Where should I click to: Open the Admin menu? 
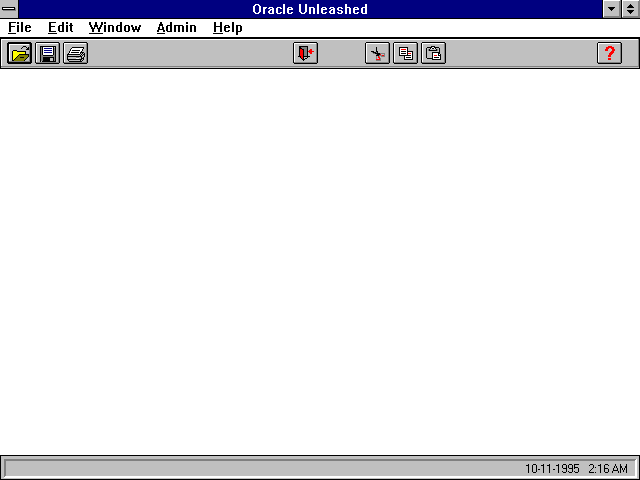pos(177,28)
